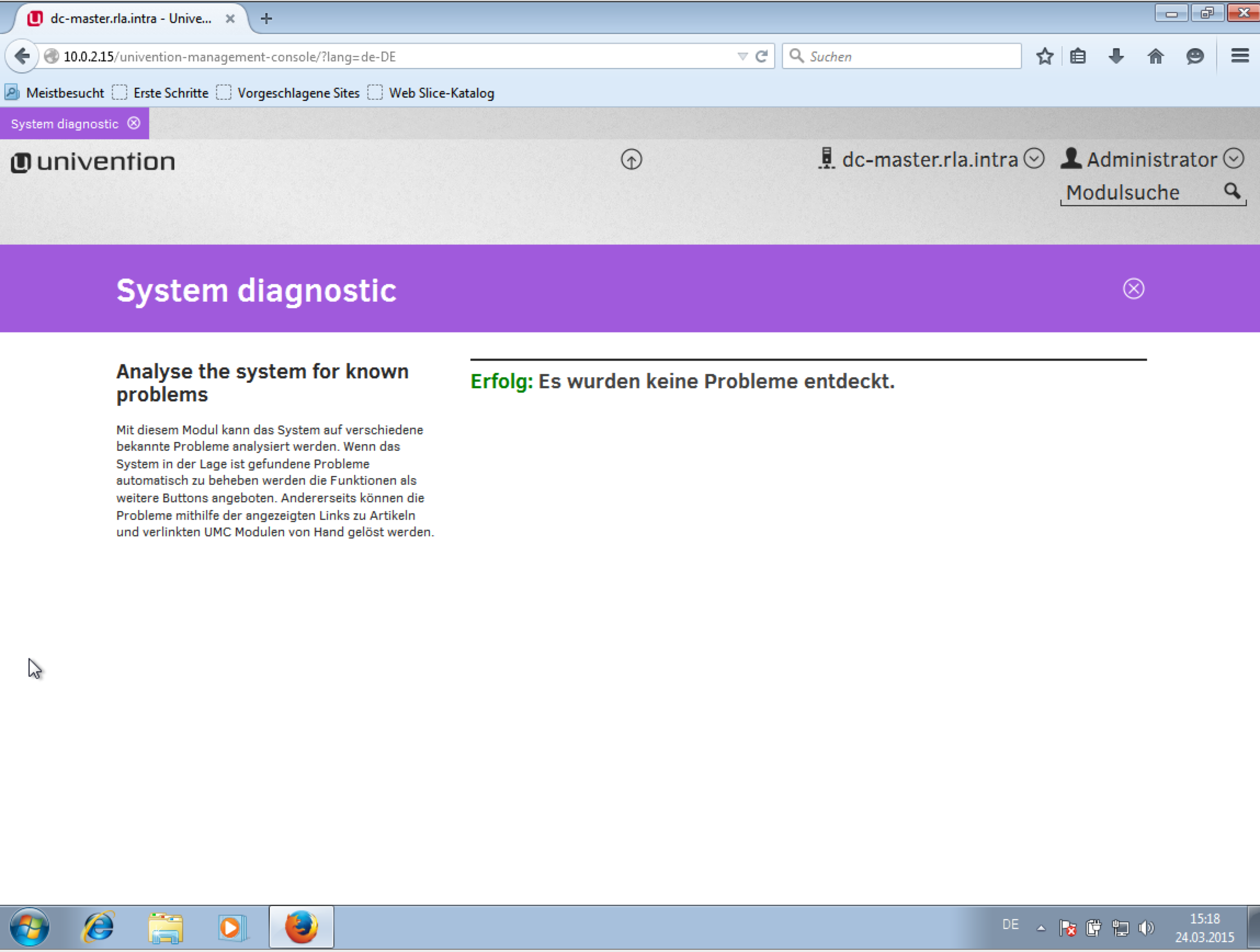Open Firefox bookmarks list icon

point(1077,56)
